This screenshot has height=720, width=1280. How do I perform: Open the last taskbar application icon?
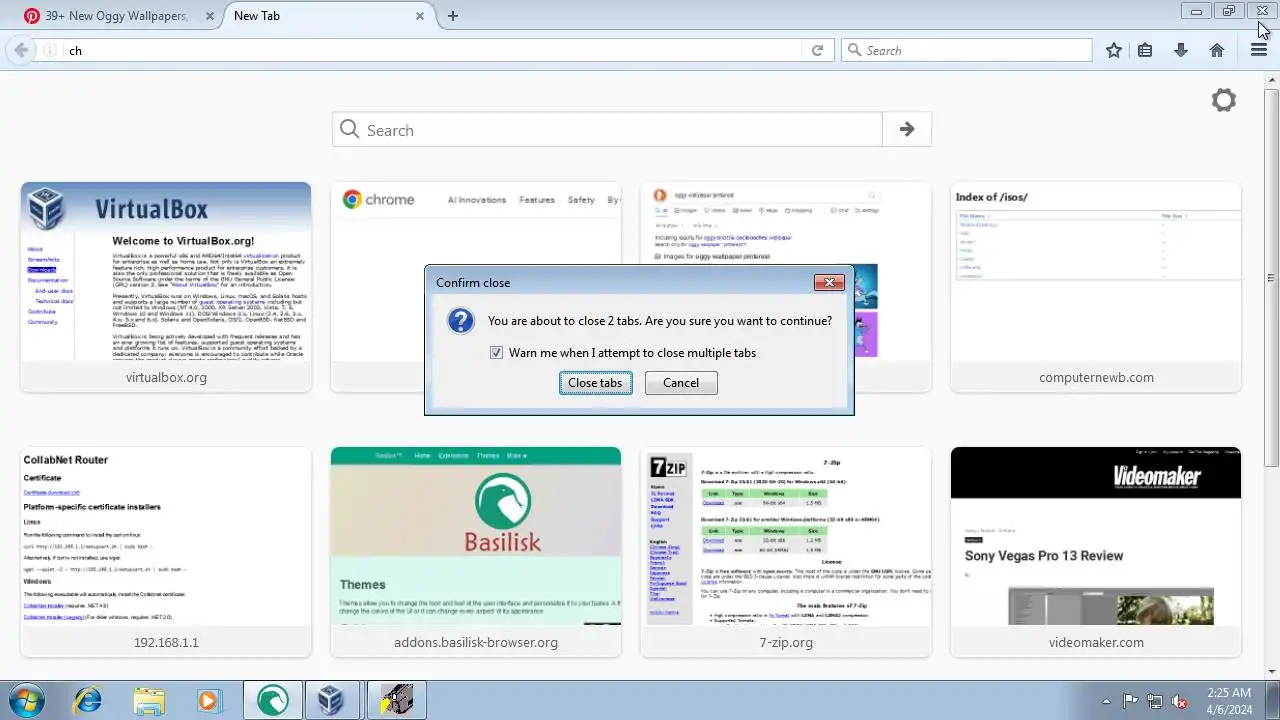click(x=397, y=700)
